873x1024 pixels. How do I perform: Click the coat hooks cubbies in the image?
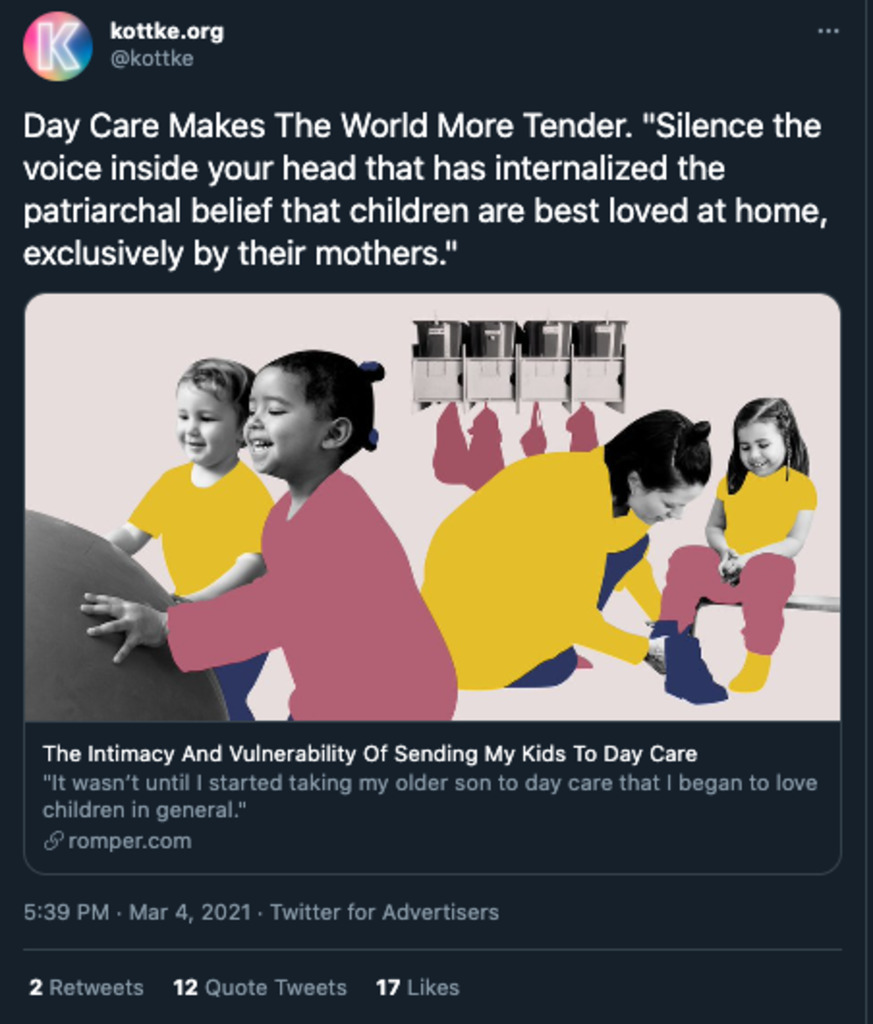click(520, 365)
